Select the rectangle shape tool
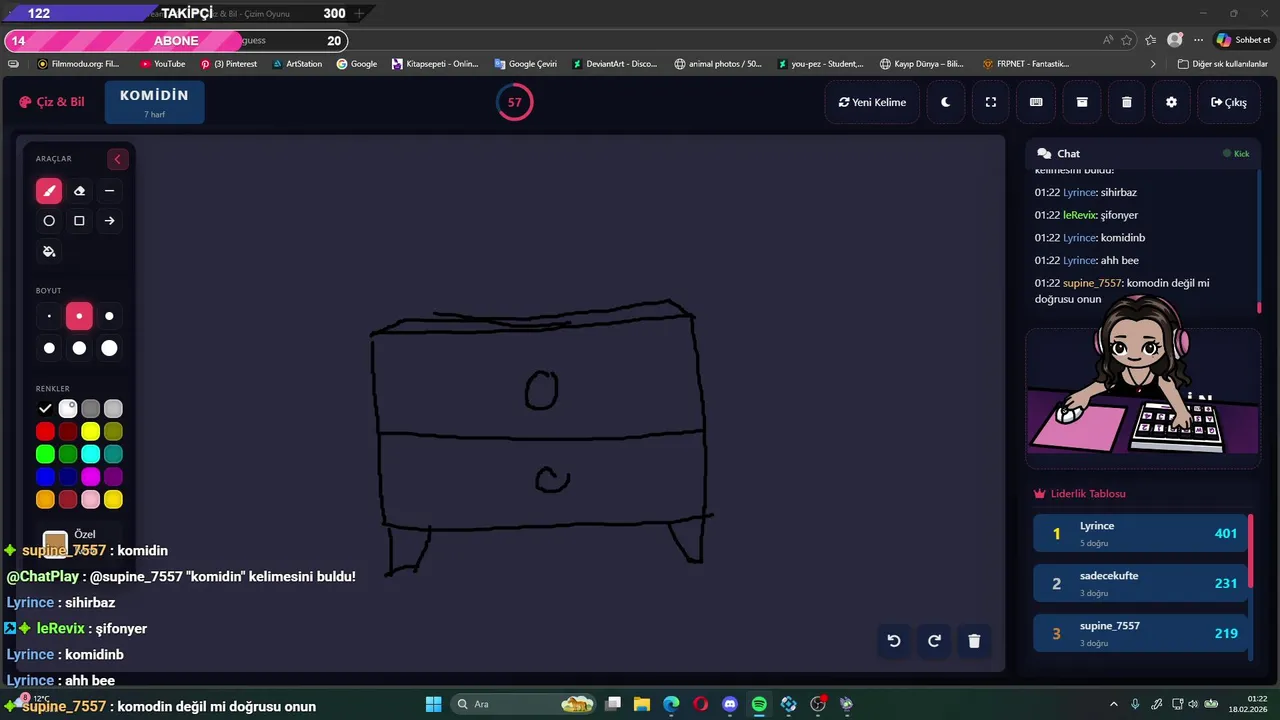 pos(79,221)
